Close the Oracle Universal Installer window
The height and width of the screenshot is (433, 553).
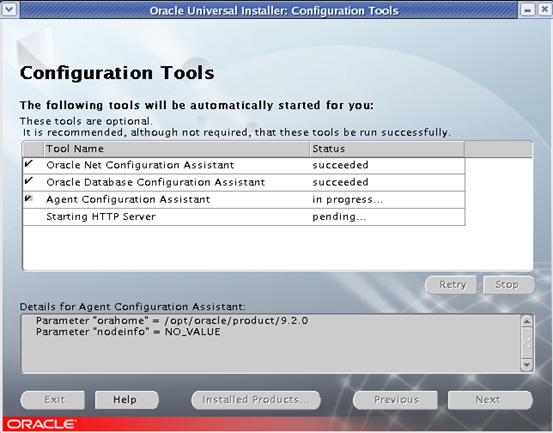pyautogui.click(x=544, y=10)
